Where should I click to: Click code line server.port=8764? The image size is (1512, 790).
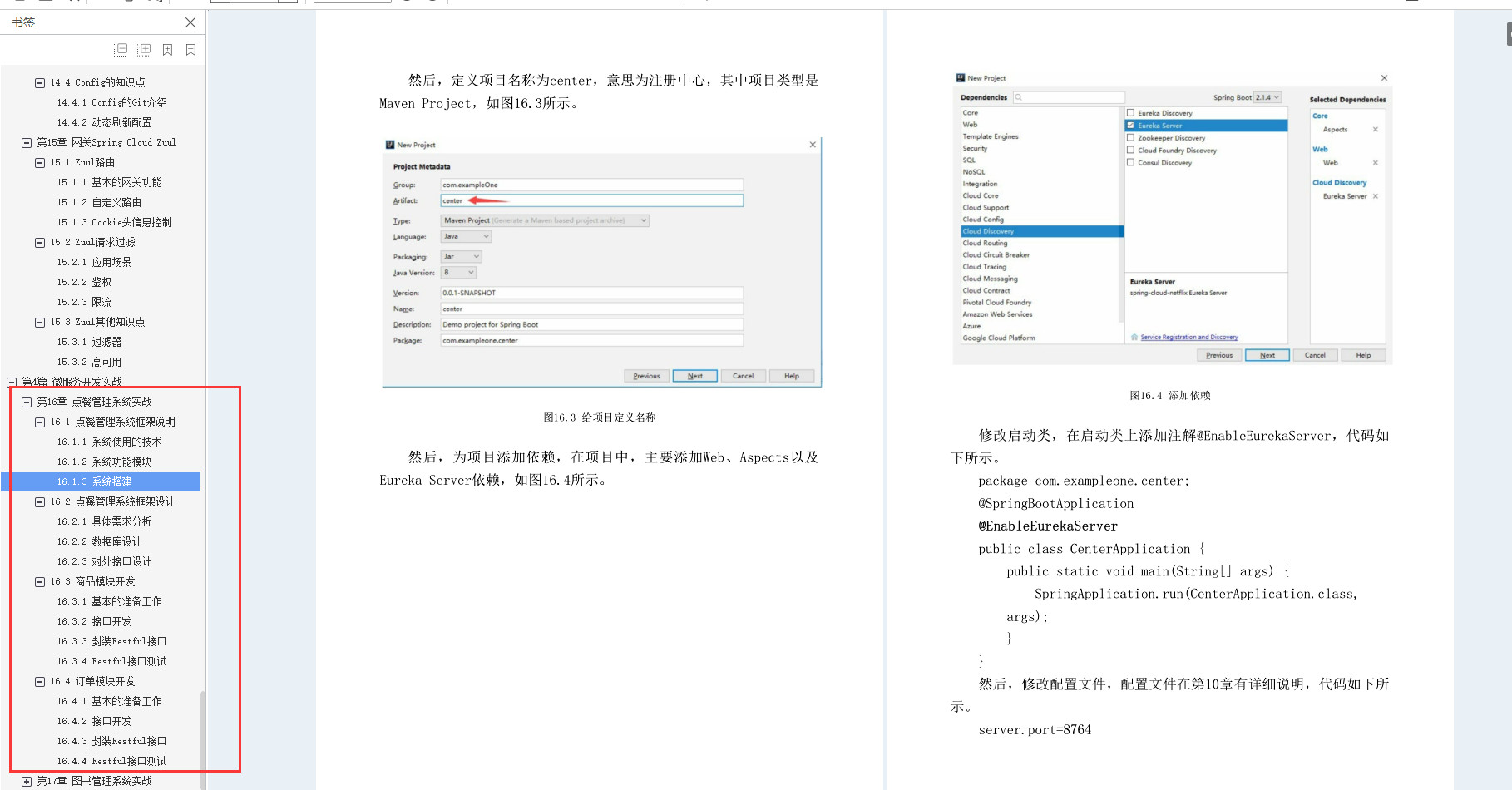click(1035, 730)
